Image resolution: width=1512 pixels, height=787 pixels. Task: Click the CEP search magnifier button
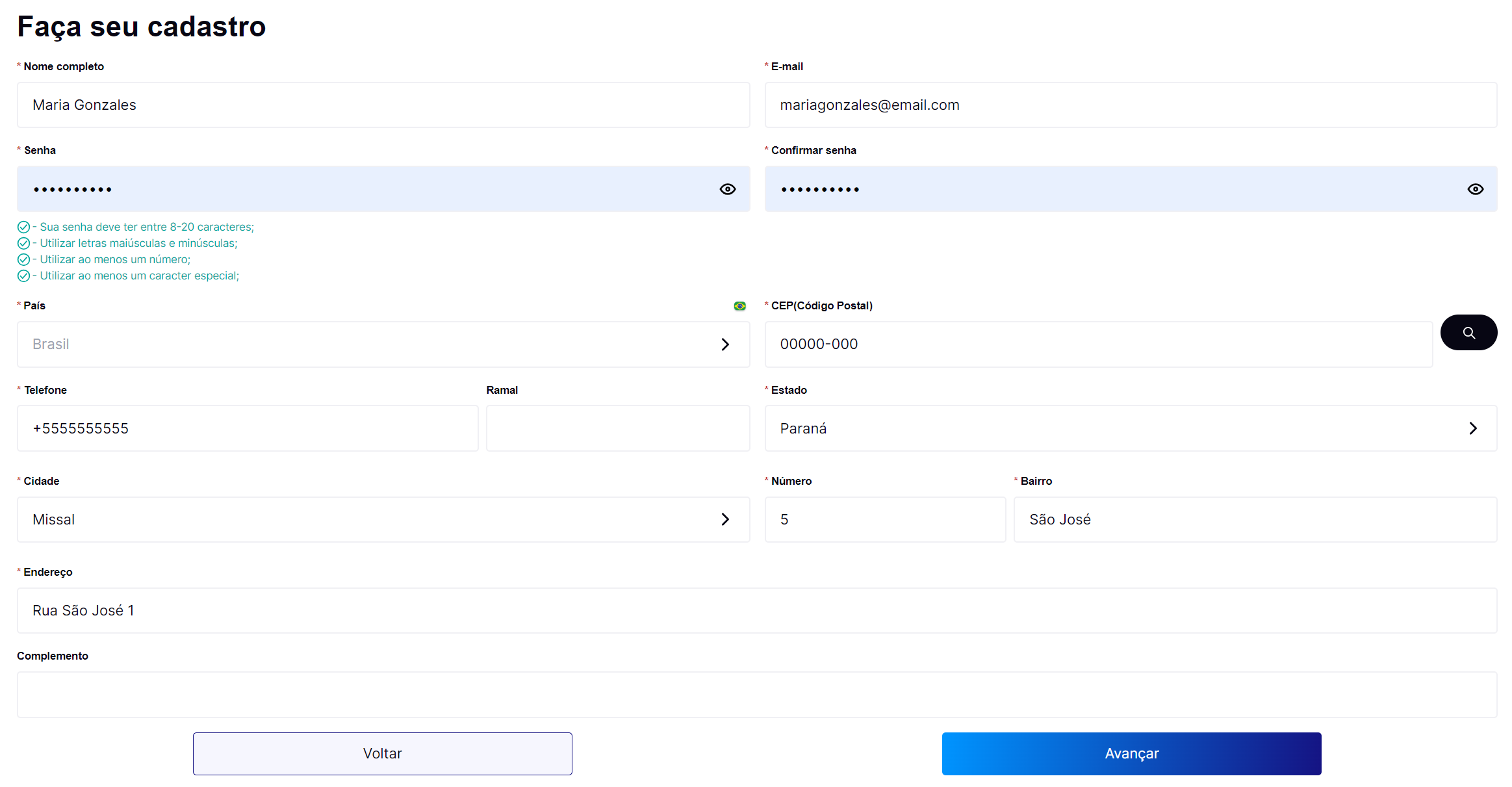tap(1468, 333)
